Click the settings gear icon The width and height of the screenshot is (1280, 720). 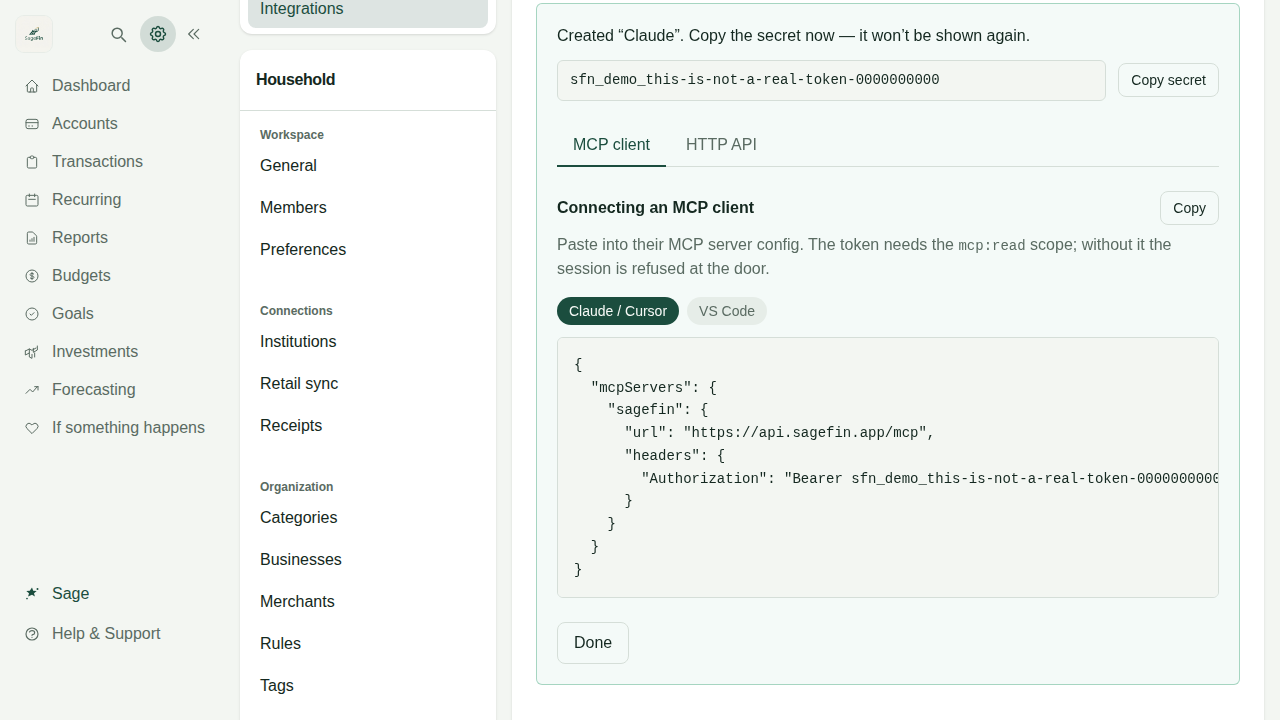[x=158, y=34]
